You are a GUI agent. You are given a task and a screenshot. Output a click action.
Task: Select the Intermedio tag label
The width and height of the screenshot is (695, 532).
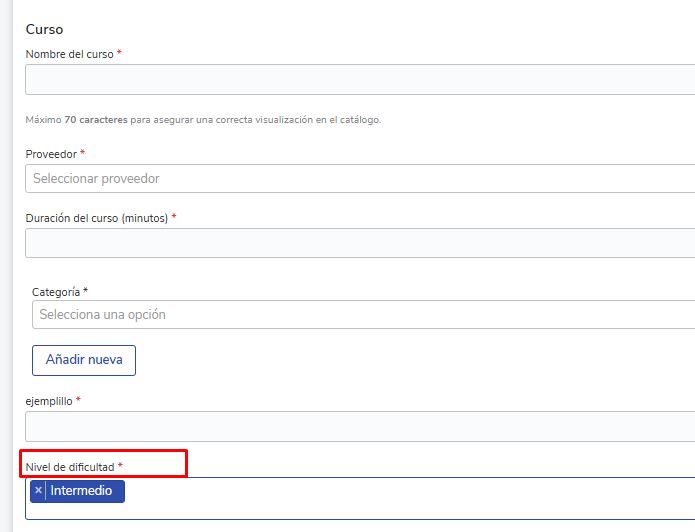(82, 491)
